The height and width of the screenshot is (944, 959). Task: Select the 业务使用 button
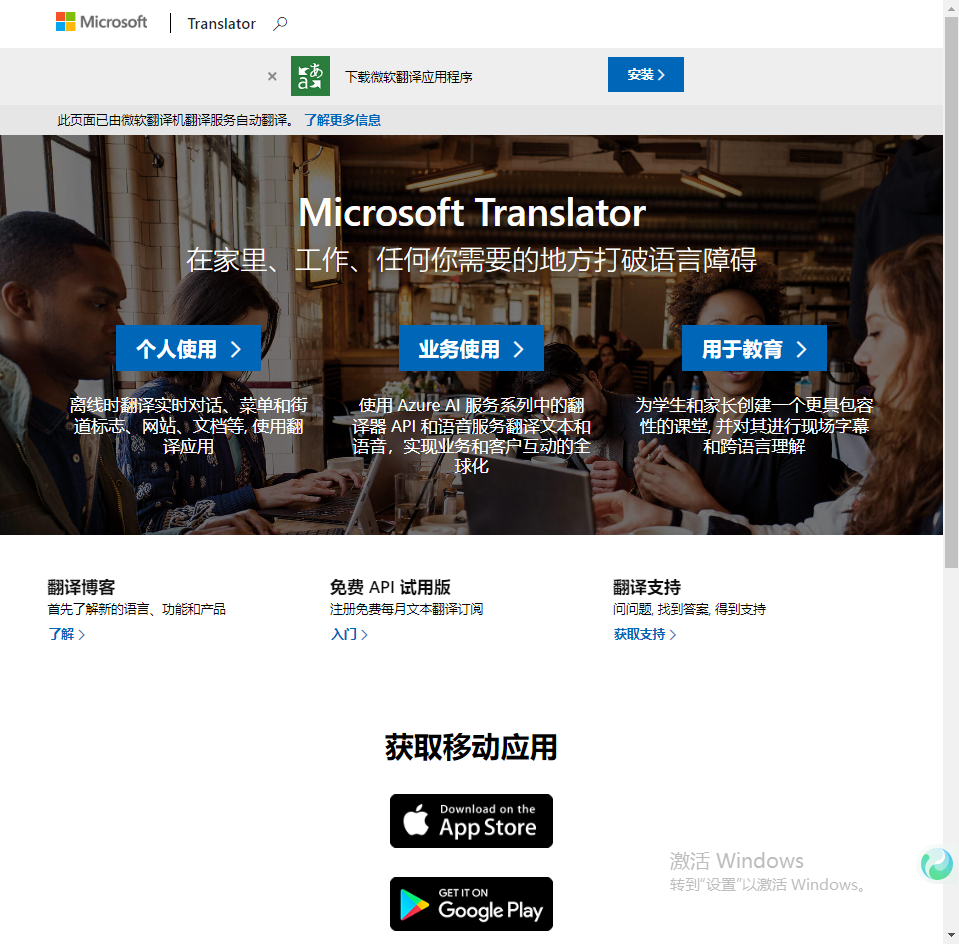471,348
